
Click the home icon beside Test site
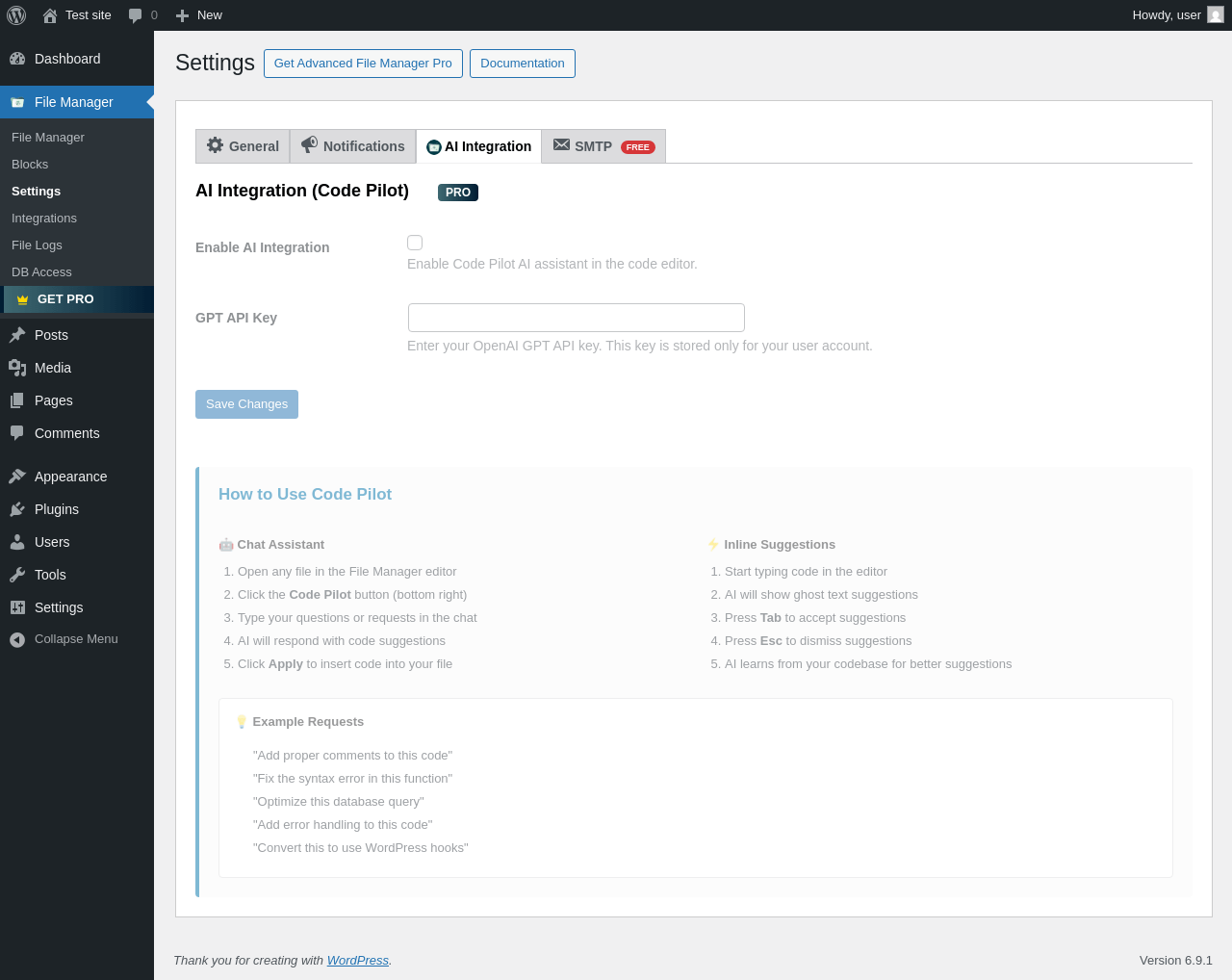tap(50, 15)
